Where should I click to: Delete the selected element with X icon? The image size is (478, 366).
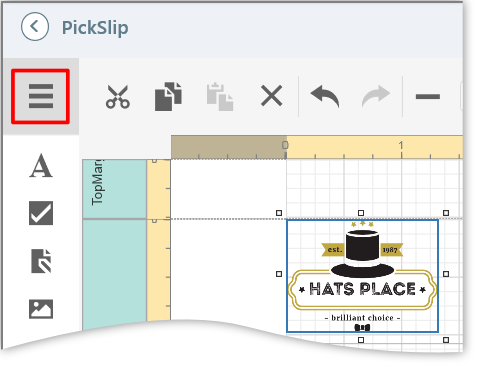271,96
